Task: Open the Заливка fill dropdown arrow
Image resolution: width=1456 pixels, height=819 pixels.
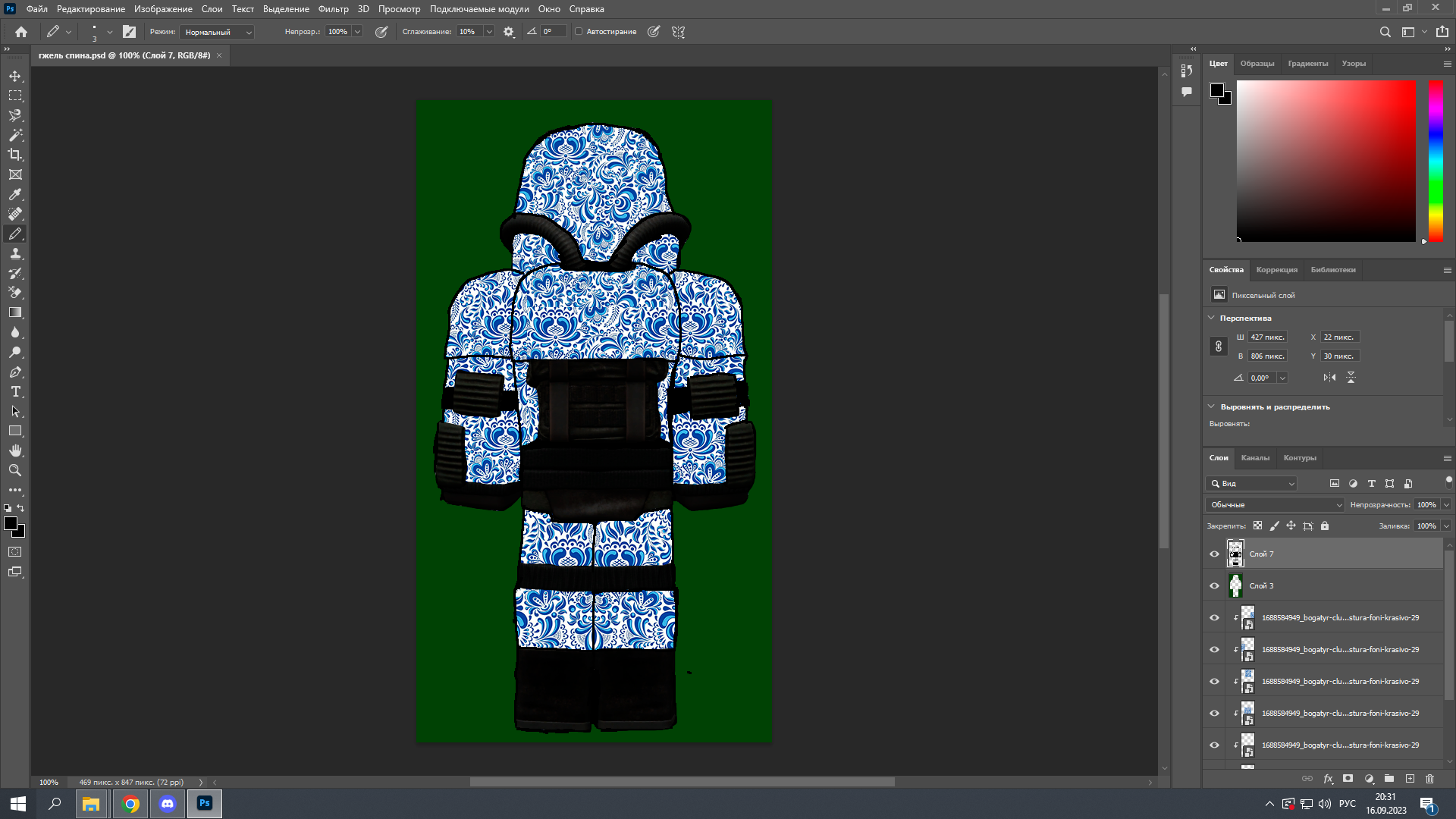Action: [1446, 526]
